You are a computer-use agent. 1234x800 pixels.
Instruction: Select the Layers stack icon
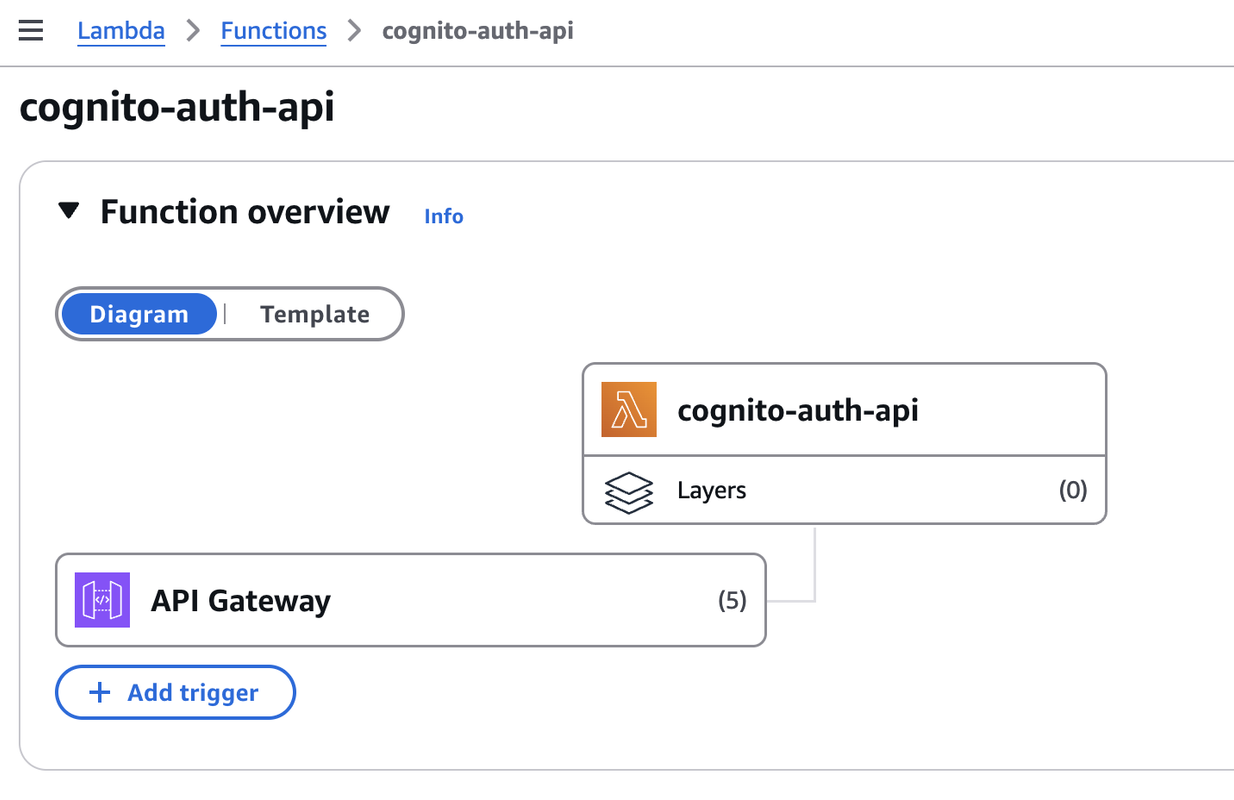tap(628, 490)
